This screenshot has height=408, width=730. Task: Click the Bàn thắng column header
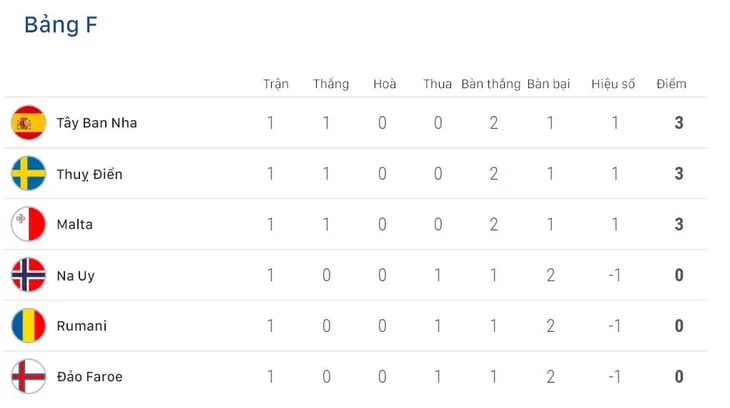(x=491, y=84)
